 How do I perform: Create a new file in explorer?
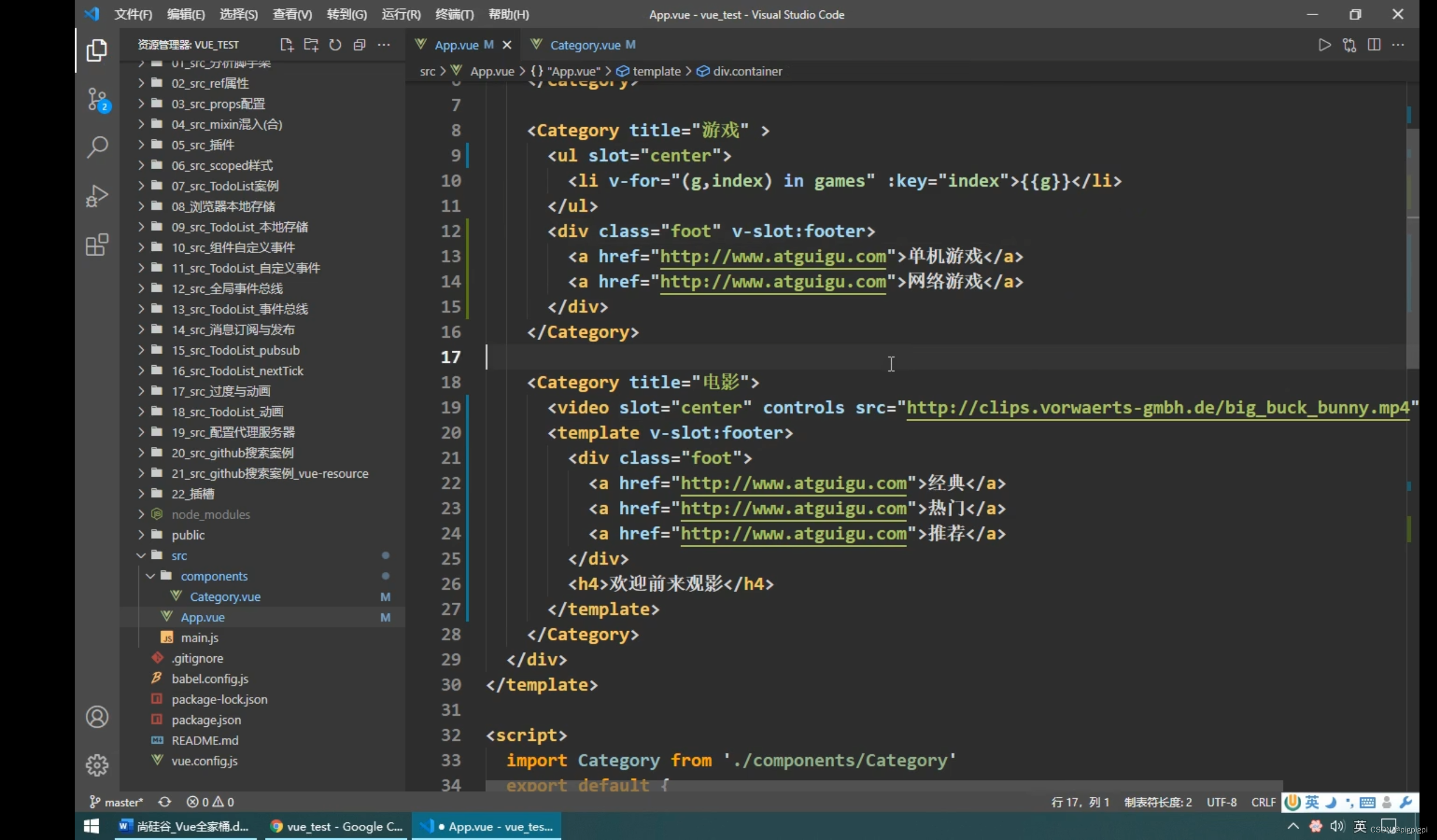click(287, 45)
